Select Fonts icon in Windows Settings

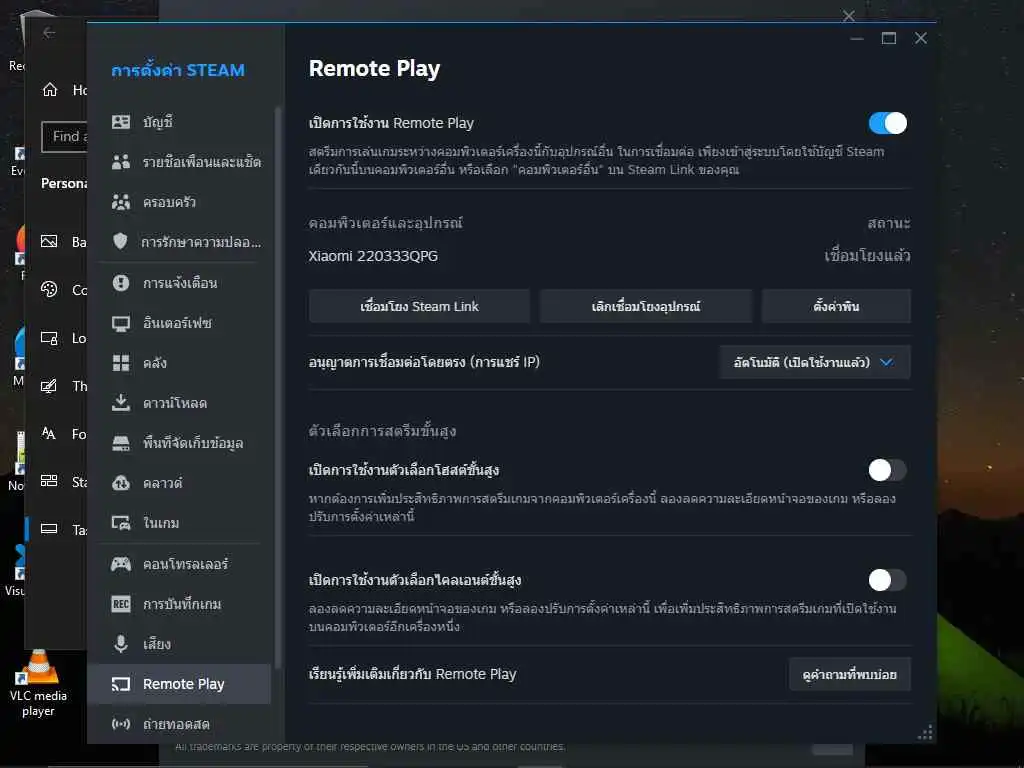point(49,434)
